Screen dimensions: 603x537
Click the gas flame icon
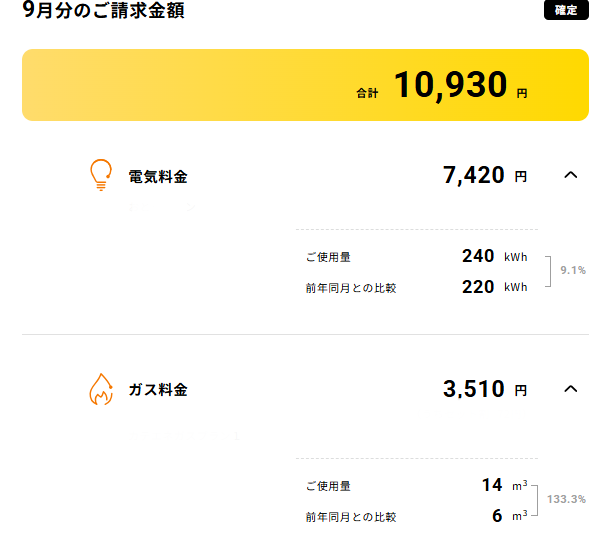pos(101,389)
